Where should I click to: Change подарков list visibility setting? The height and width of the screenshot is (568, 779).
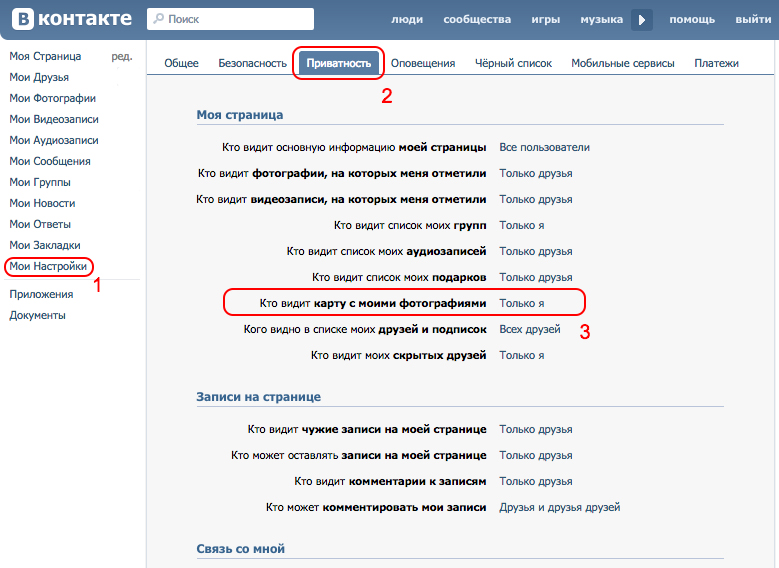coord(536,277)
